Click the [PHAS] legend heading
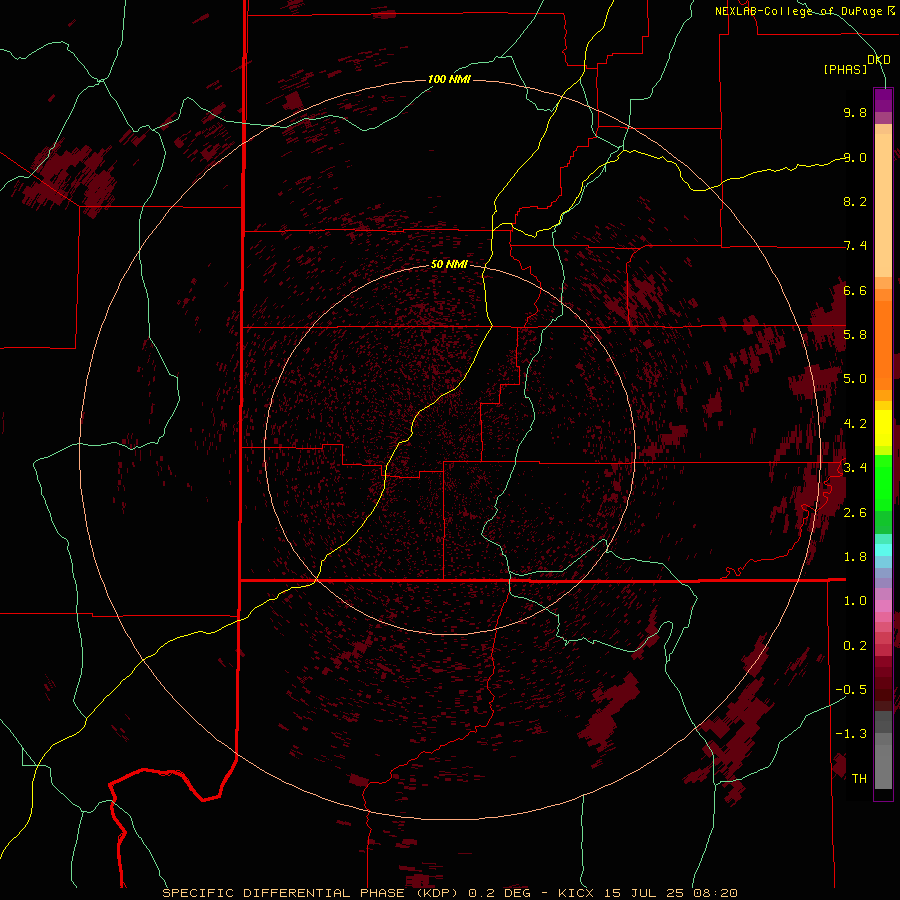The height and width of the screenshot is (900, 900). [x=845, y=70]
